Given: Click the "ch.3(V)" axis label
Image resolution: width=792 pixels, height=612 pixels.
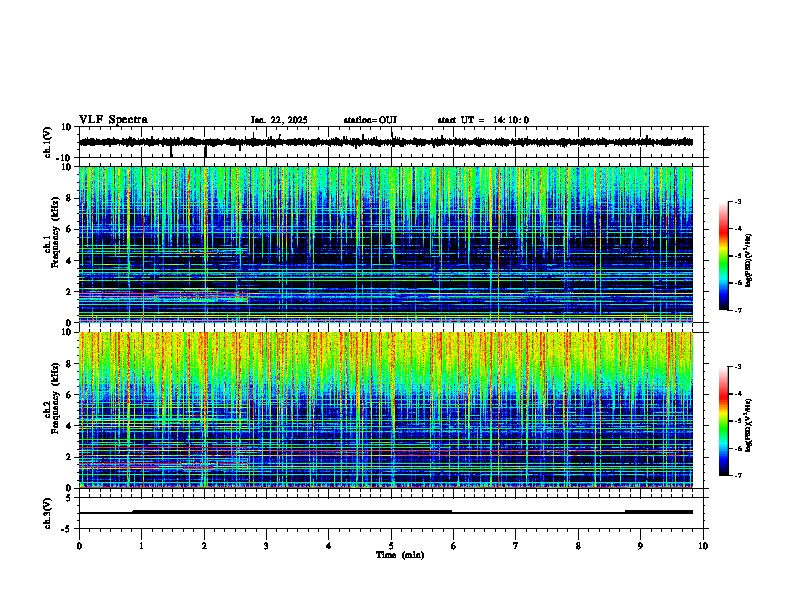Looking at the screenshot, I should [x=48, y=513].
